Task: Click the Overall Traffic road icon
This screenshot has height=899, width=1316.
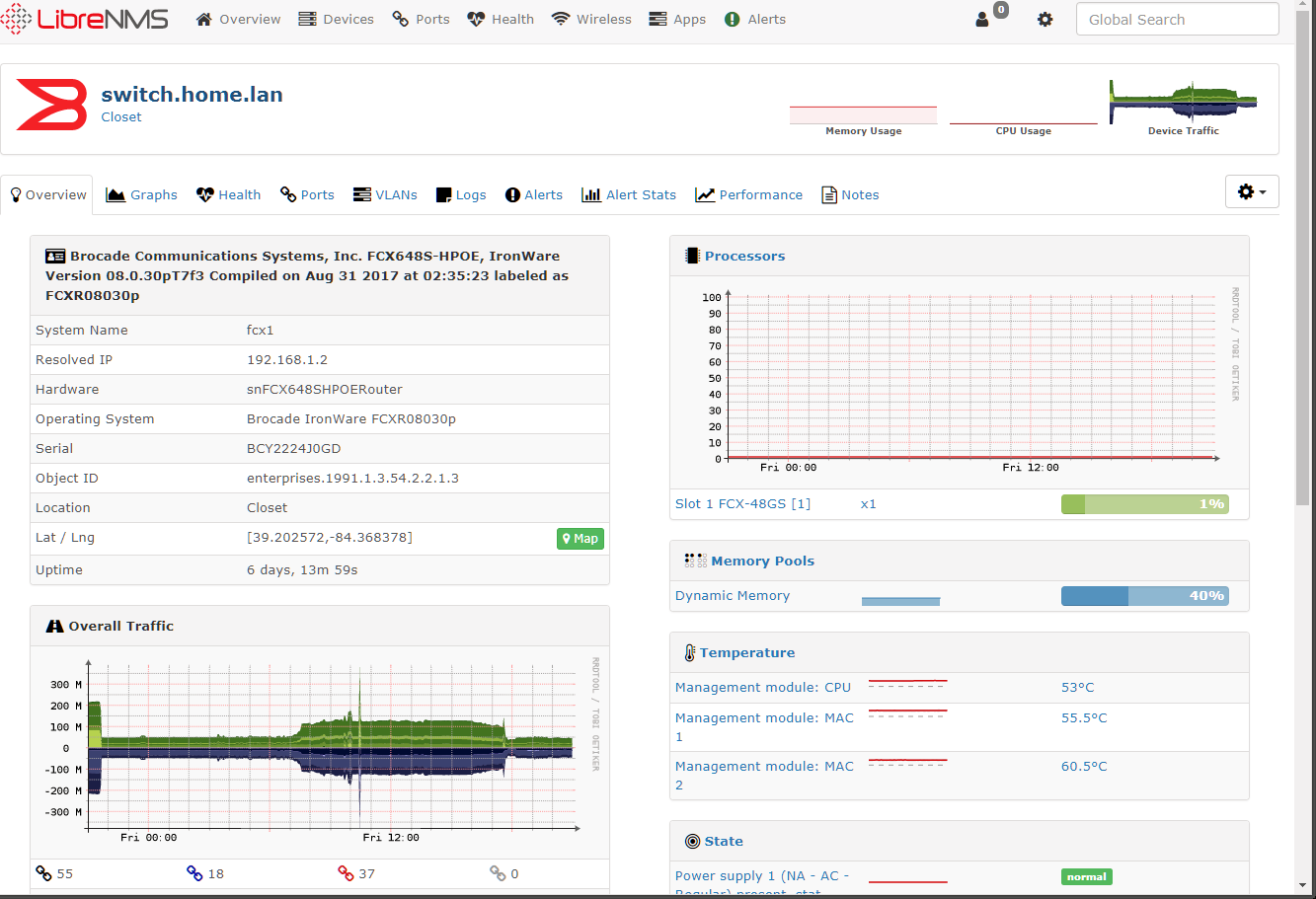Action: pos(55,626)
